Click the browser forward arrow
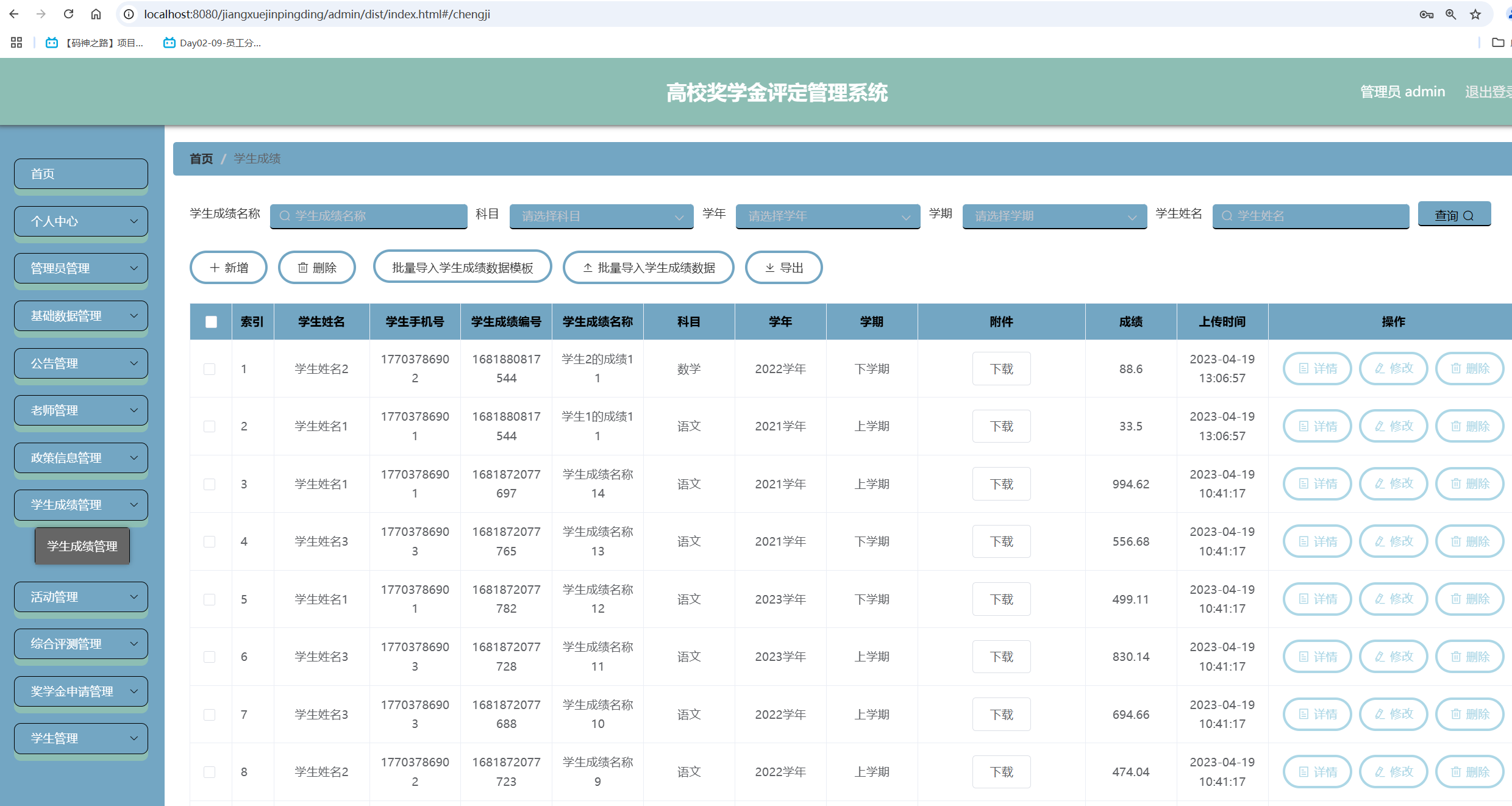1512x806 pixels. click(x=41, y=14)
